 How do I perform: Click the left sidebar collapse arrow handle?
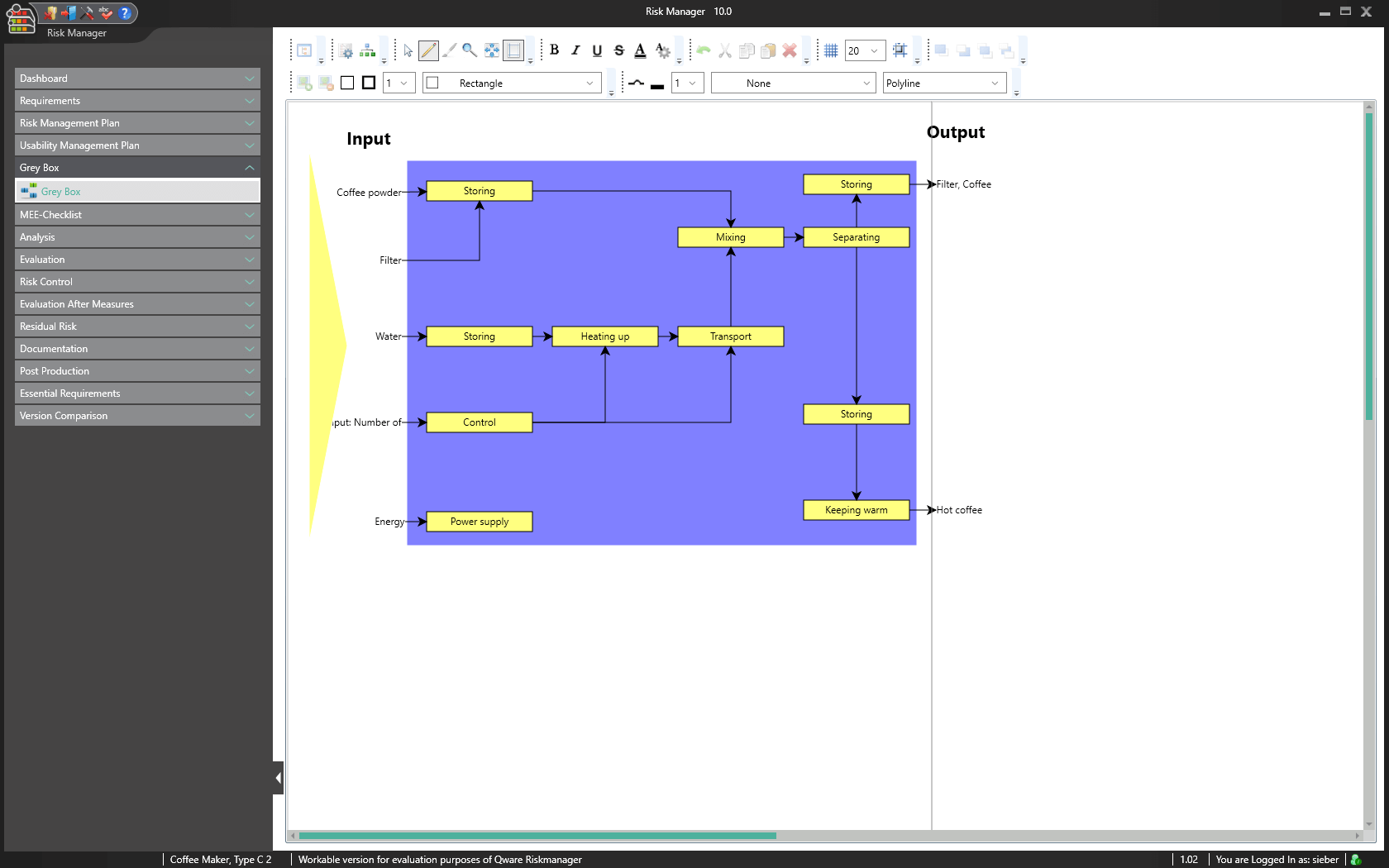click(278, 778)
